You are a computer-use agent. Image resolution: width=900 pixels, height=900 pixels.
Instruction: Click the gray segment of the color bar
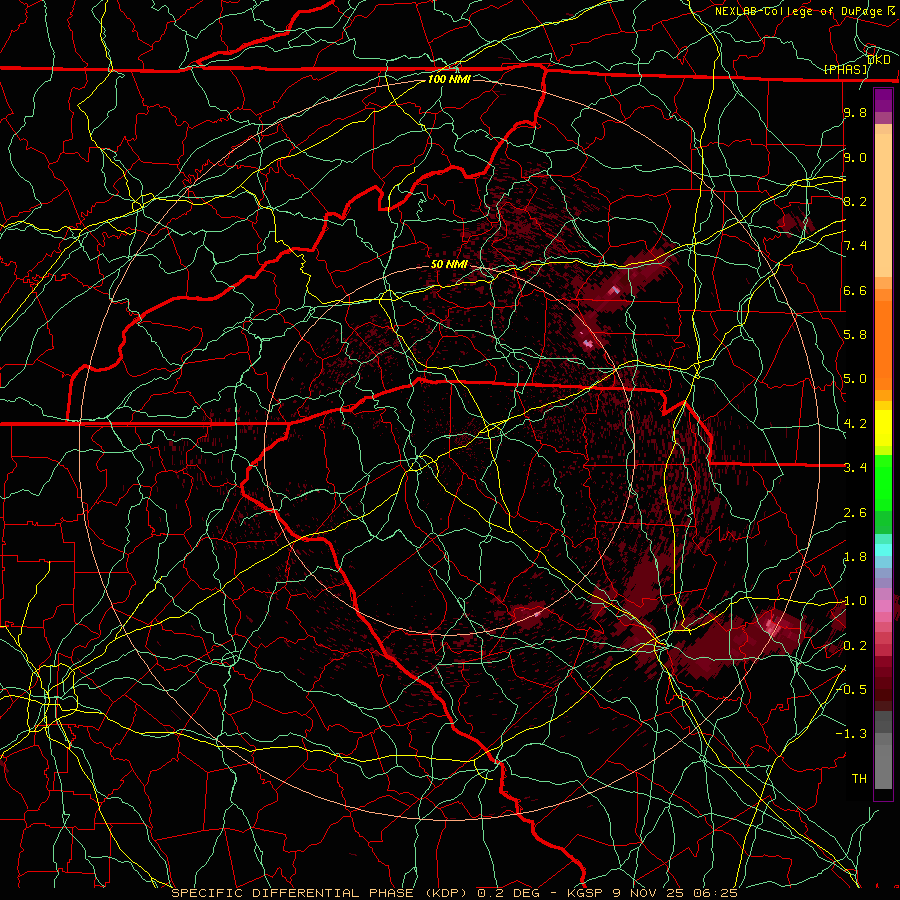pos(883,750)
